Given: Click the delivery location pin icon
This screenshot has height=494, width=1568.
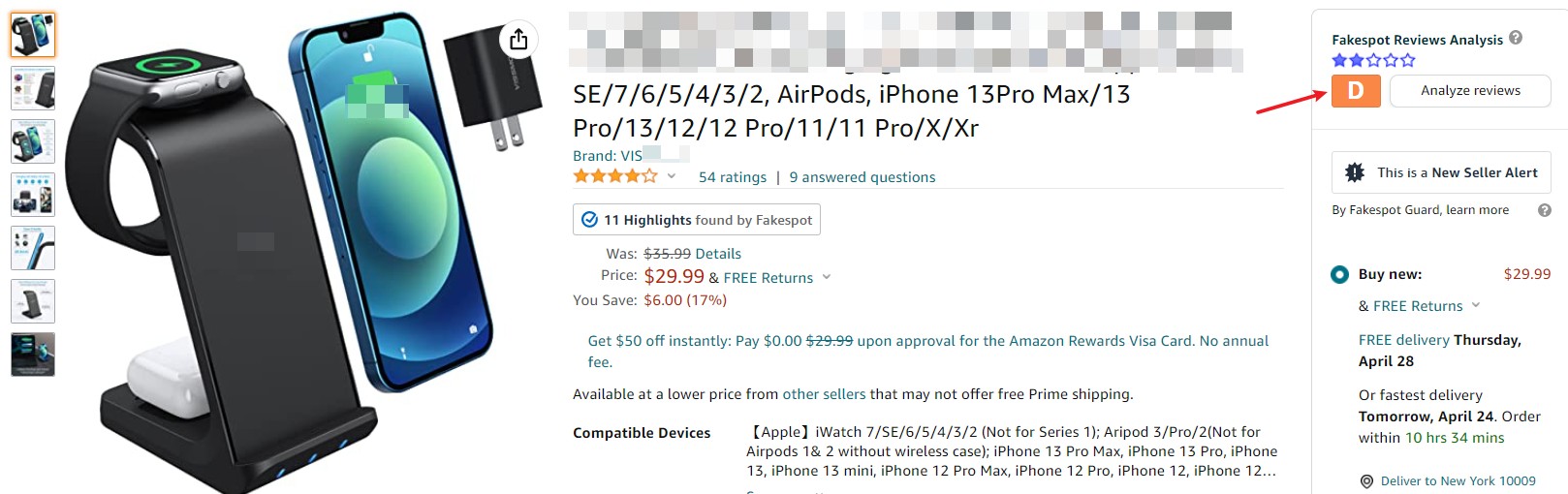Looking at the screenshot, I should [x=1366, y=481].
